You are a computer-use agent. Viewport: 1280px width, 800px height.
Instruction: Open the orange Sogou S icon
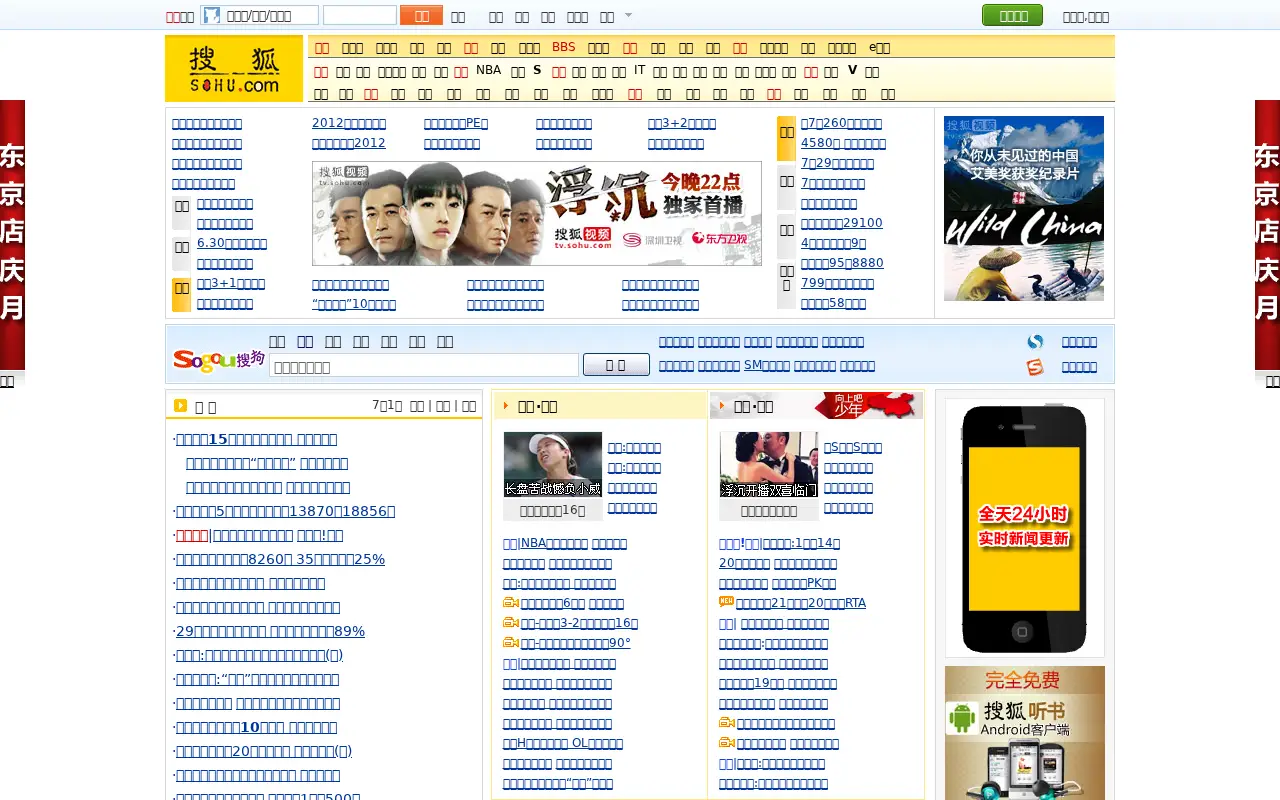coord(1035,367)
